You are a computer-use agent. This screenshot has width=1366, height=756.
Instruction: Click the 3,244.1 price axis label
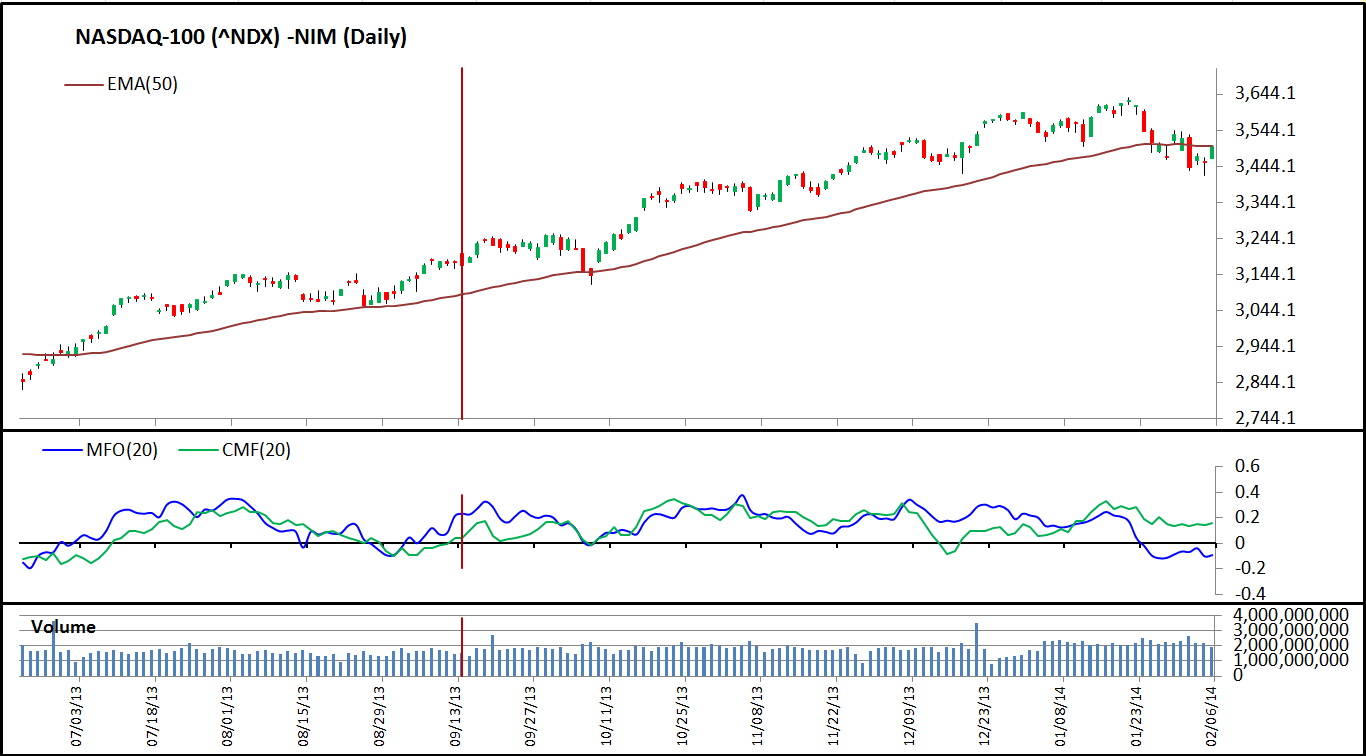(x=1266, y=238)
